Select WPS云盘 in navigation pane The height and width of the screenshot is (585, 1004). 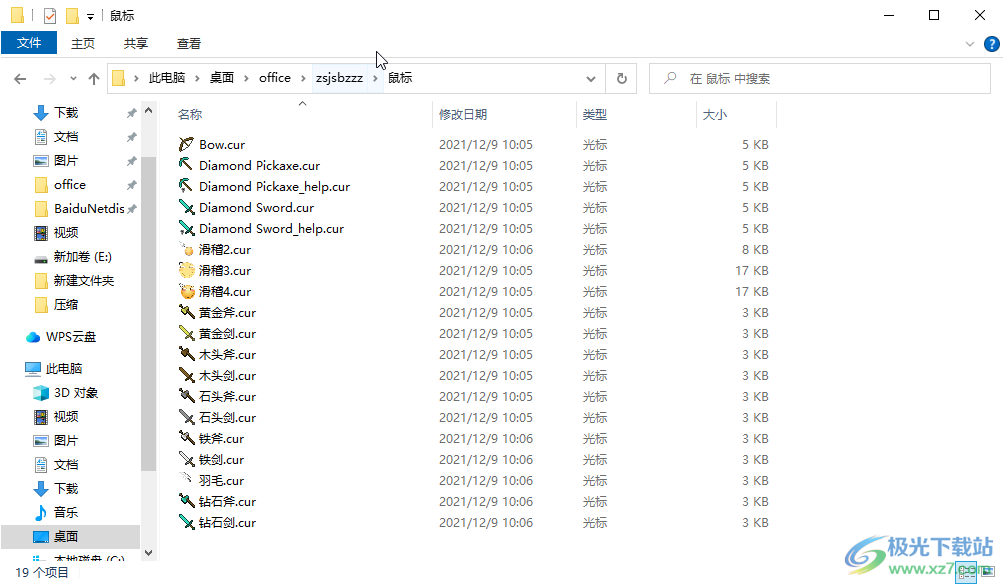(70, 337)
